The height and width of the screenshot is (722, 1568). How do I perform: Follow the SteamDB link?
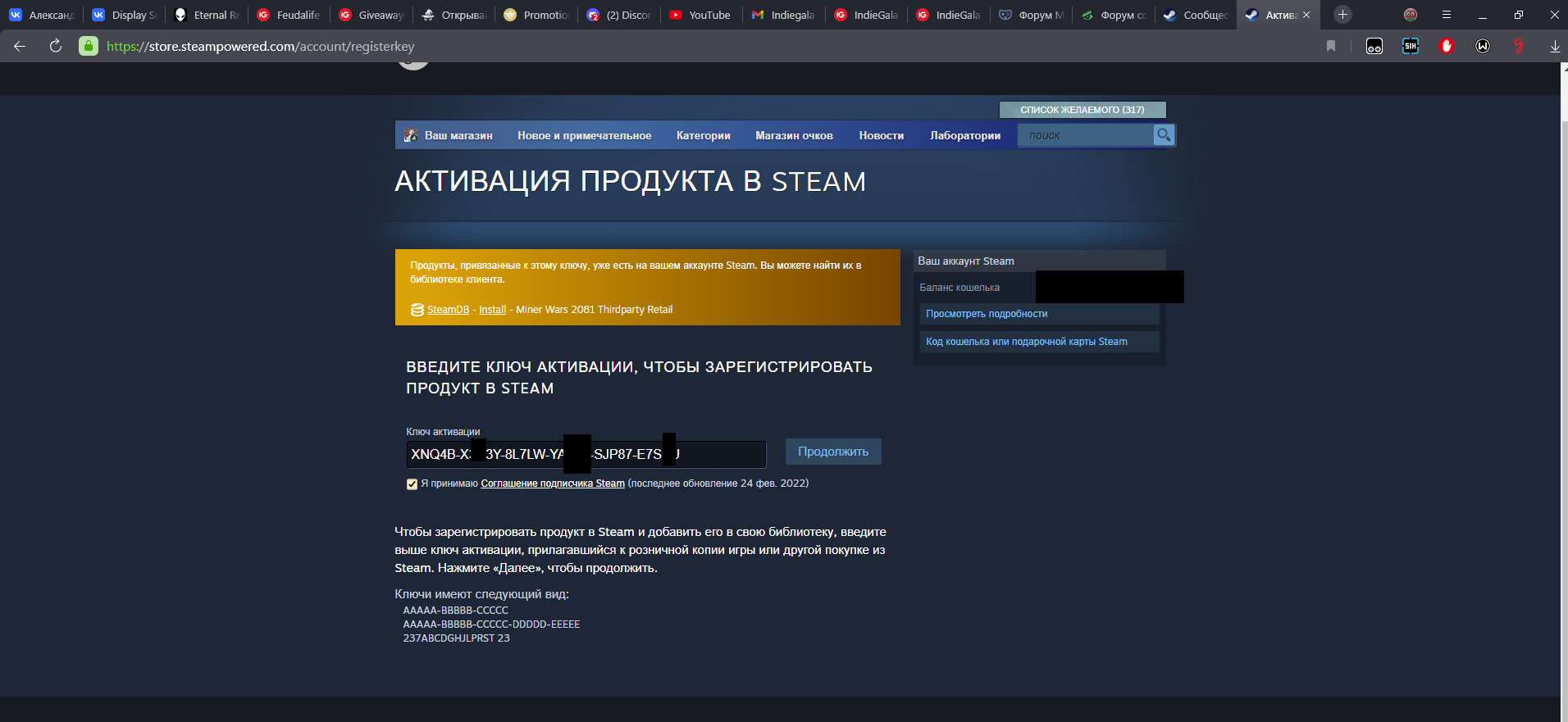[449, 310]
